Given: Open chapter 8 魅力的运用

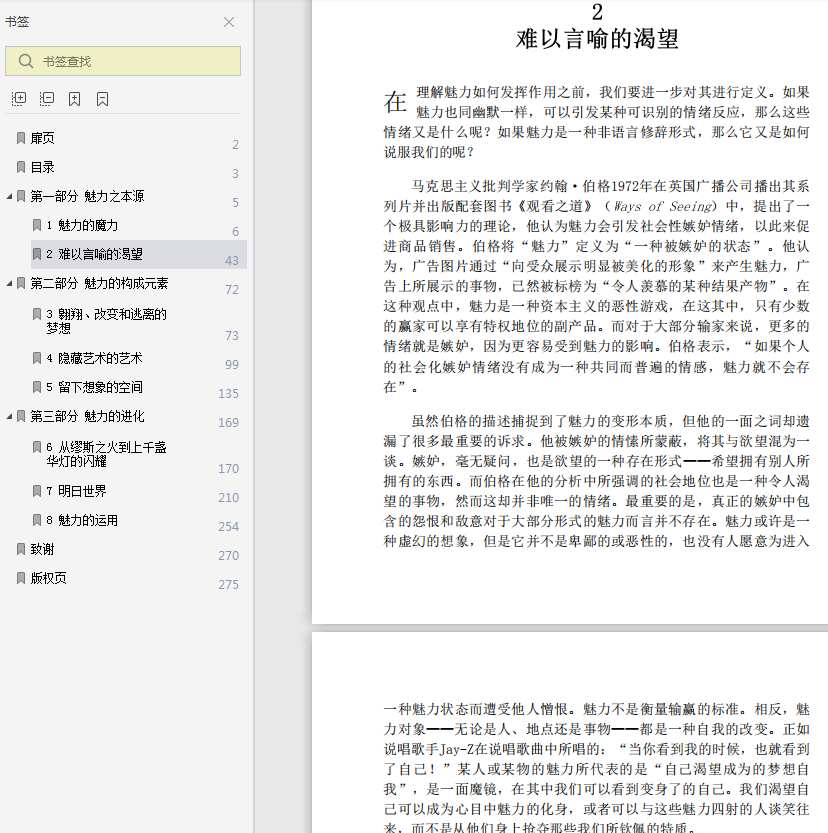Looking at the screenshot, I should click(82, 520).
